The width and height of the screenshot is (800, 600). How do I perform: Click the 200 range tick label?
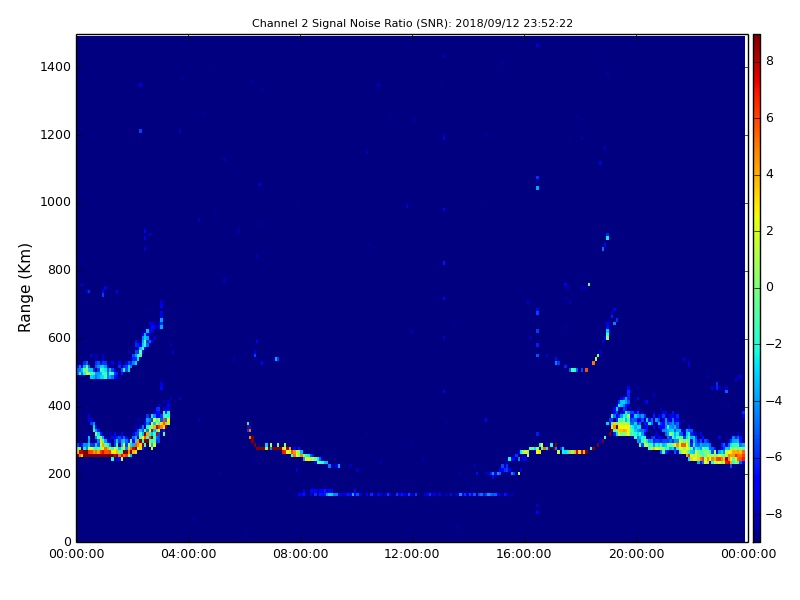[59, 473]
